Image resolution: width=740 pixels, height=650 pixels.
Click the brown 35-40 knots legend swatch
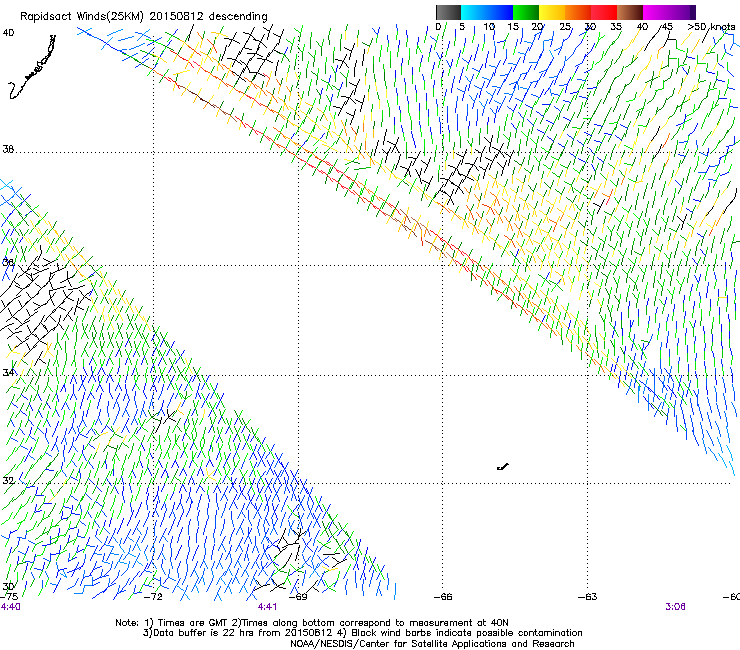(630, 12)
